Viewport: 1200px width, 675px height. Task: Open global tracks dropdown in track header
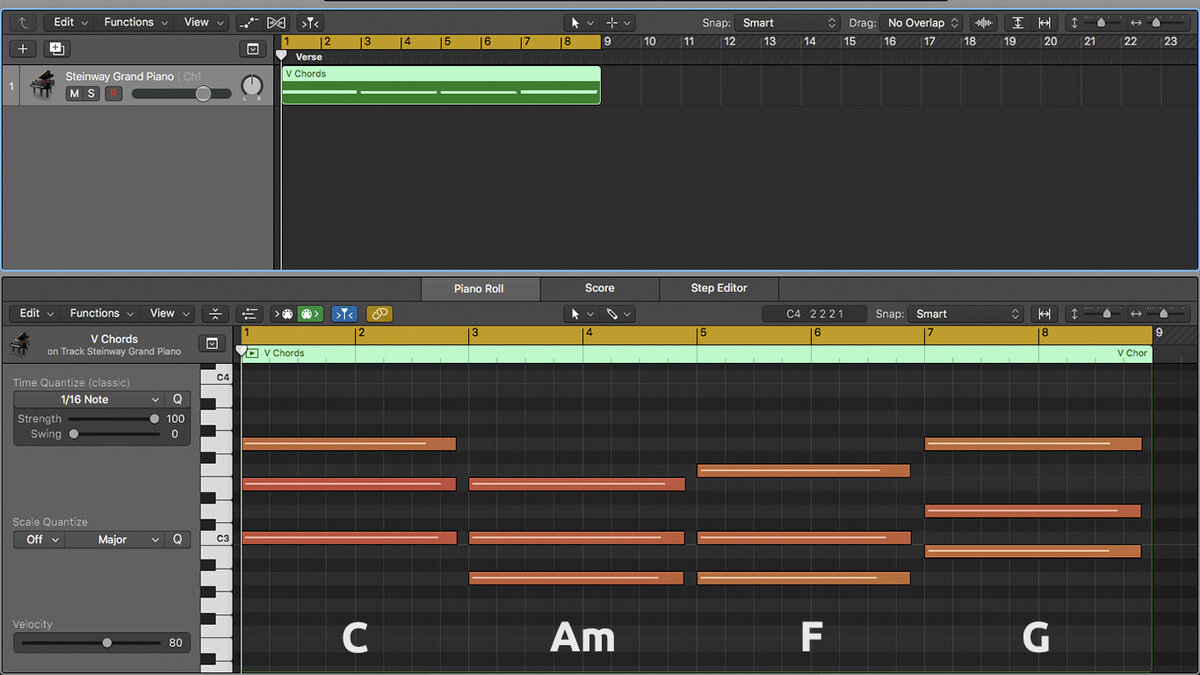[252, 48]
